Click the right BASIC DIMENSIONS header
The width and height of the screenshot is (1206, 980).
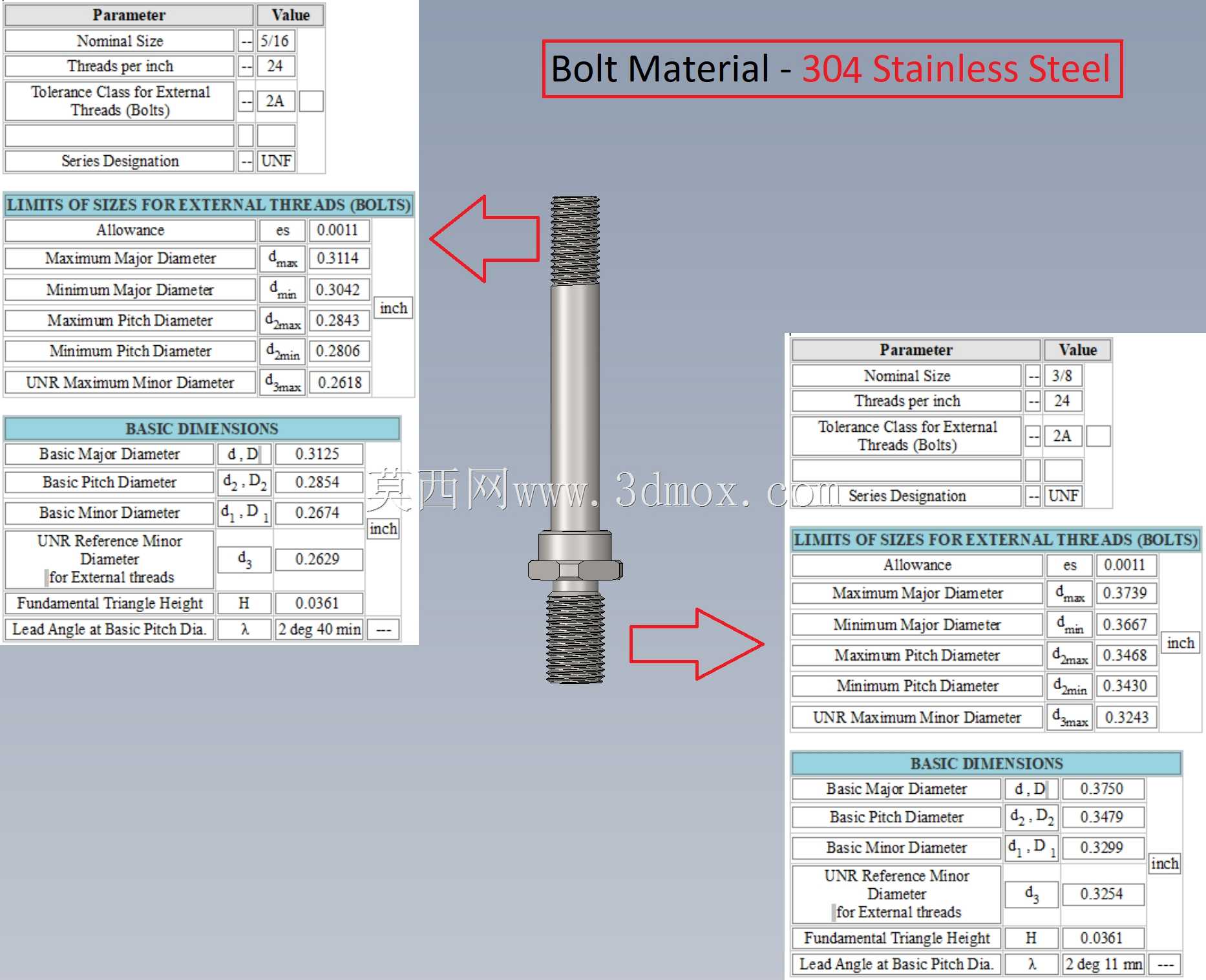tap(986, 763)
